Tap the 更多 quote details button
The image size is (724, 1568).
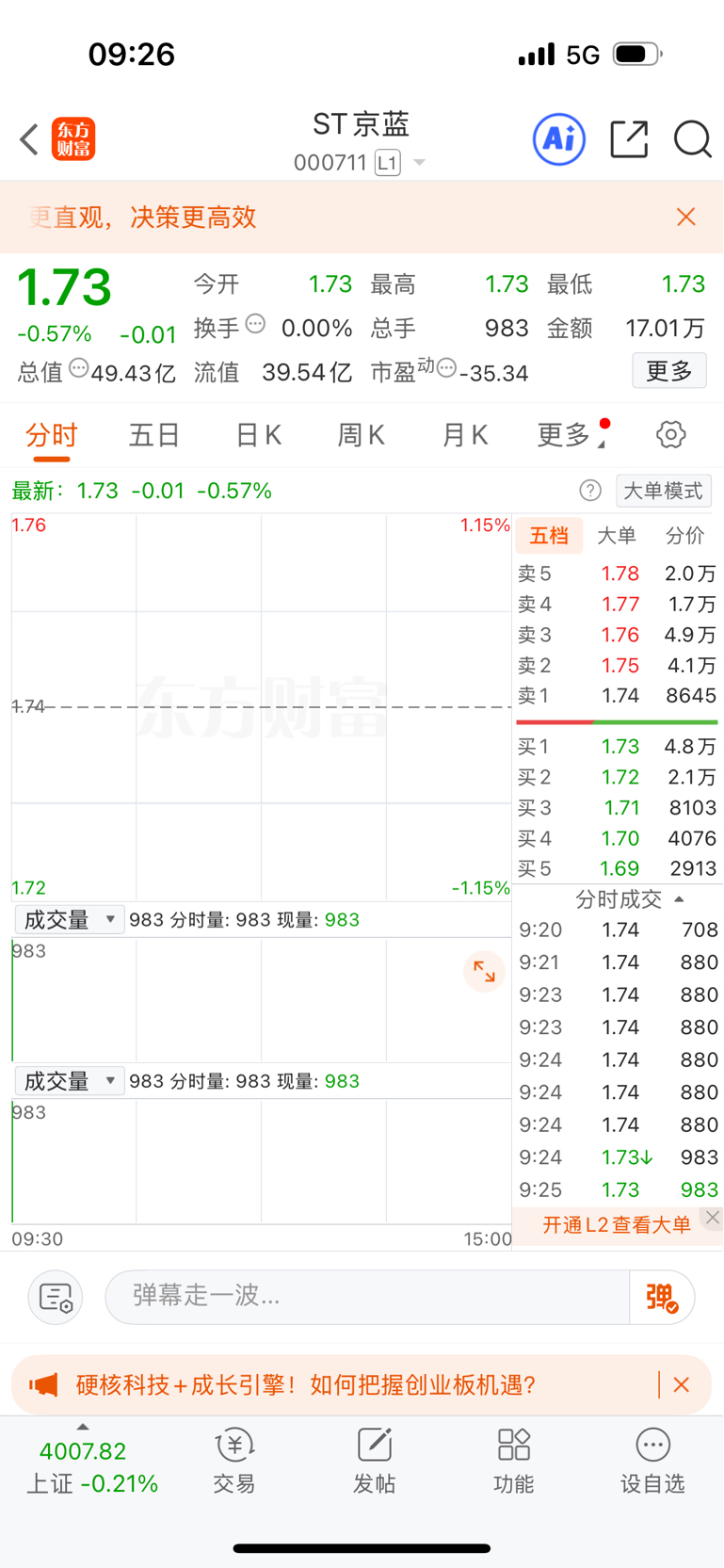click(668, 371)
